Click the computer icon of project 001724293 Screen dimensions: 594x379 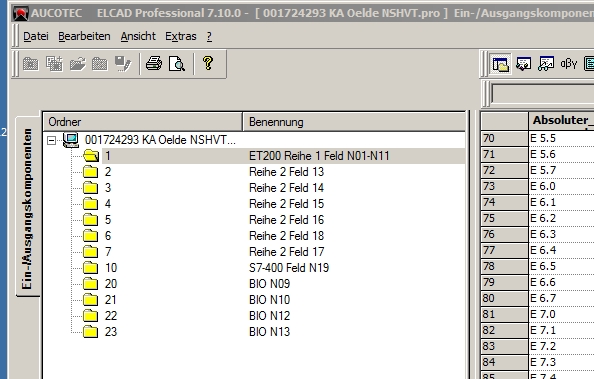(71, 140)
